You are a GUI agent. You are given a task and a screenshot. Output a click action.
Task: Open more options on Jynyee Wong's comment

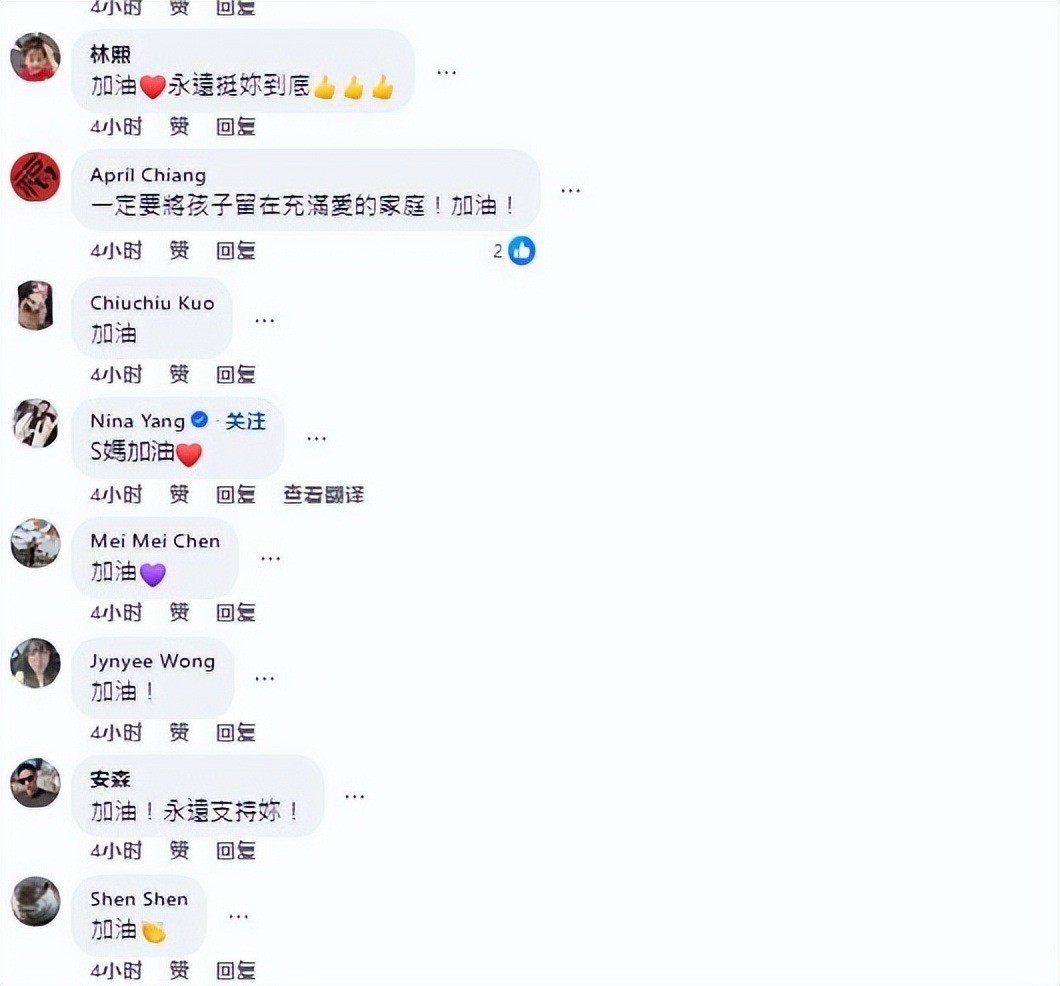click(x=264, y=678)
